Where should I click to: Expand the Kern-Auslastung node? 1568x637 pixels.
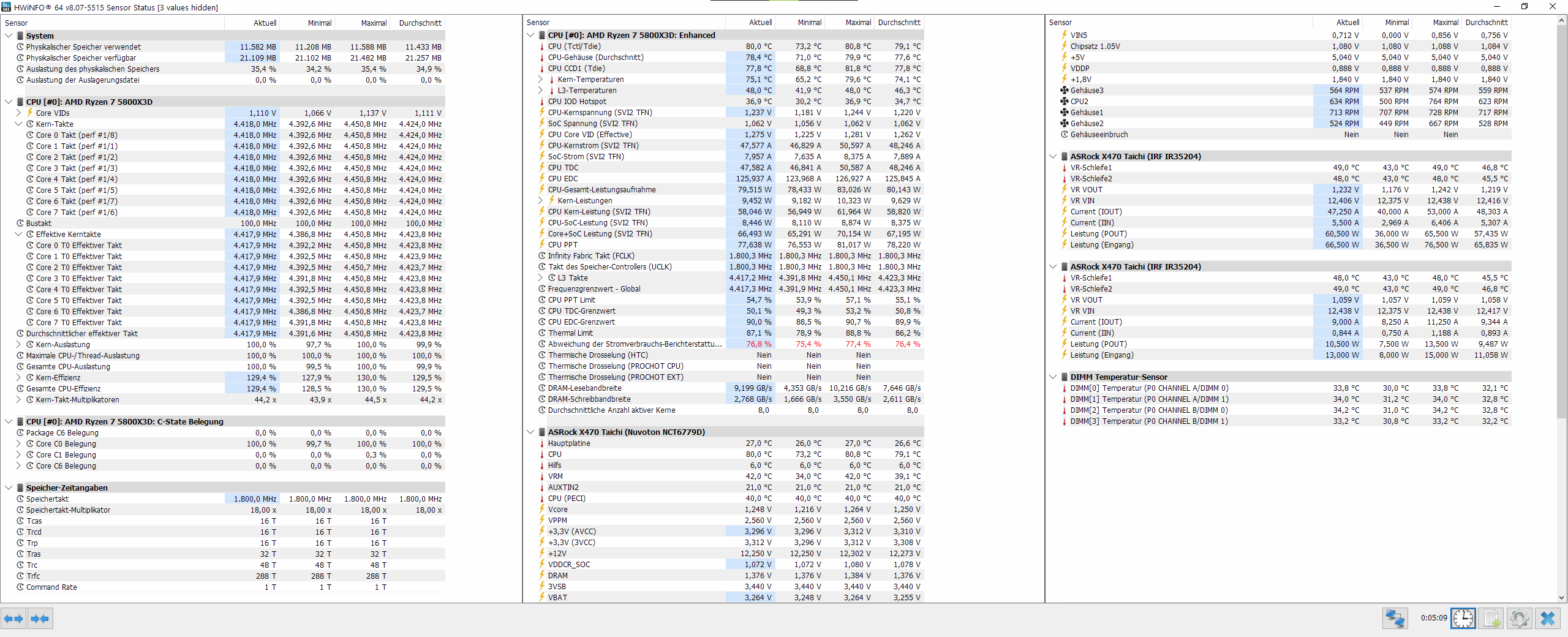click(18, 345)
